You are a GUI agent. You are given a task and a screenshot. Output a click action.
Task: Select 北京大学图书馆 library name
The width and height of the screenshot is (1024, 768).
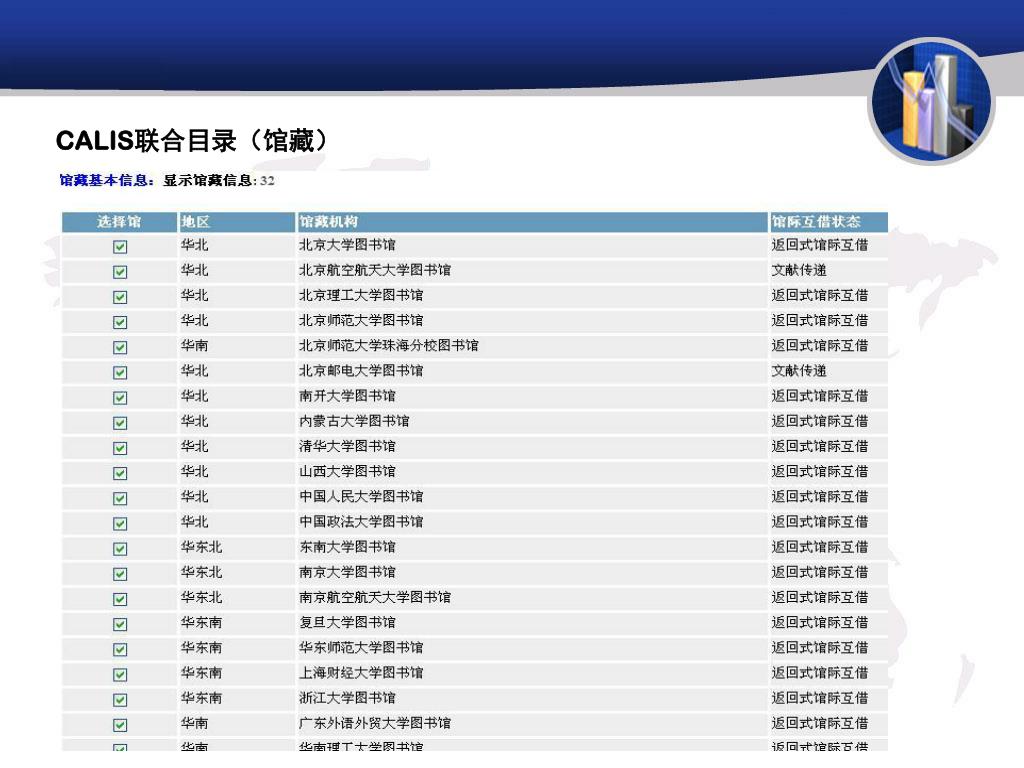pos(347,245)
